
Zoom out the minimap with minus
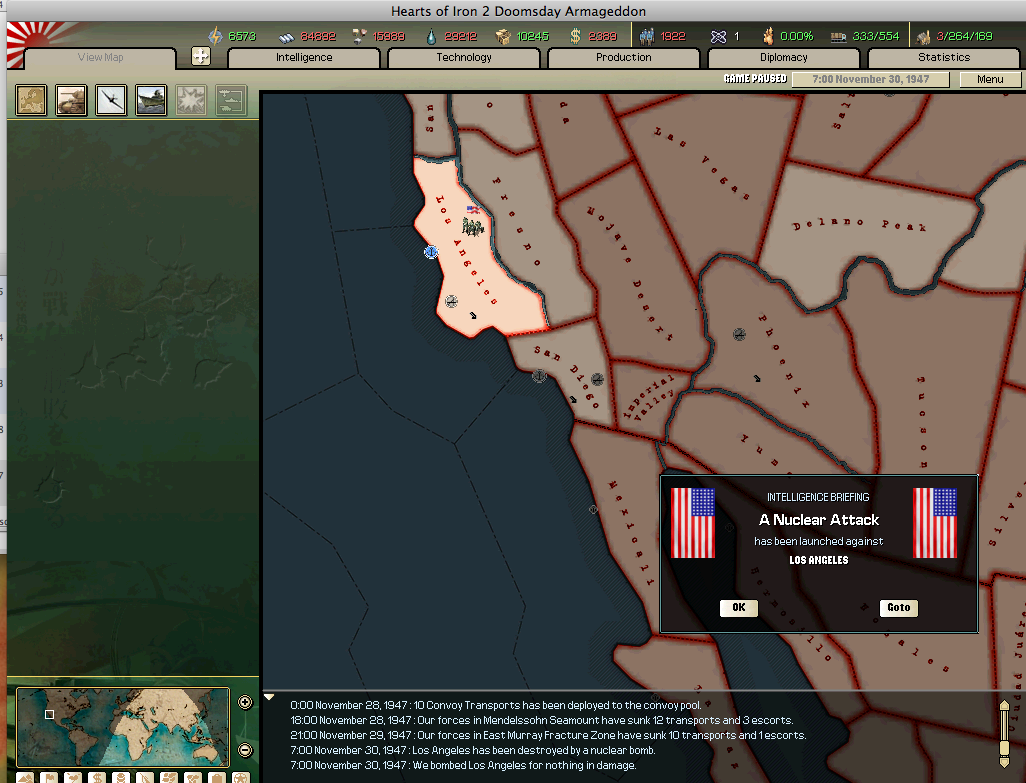point(245,750)
